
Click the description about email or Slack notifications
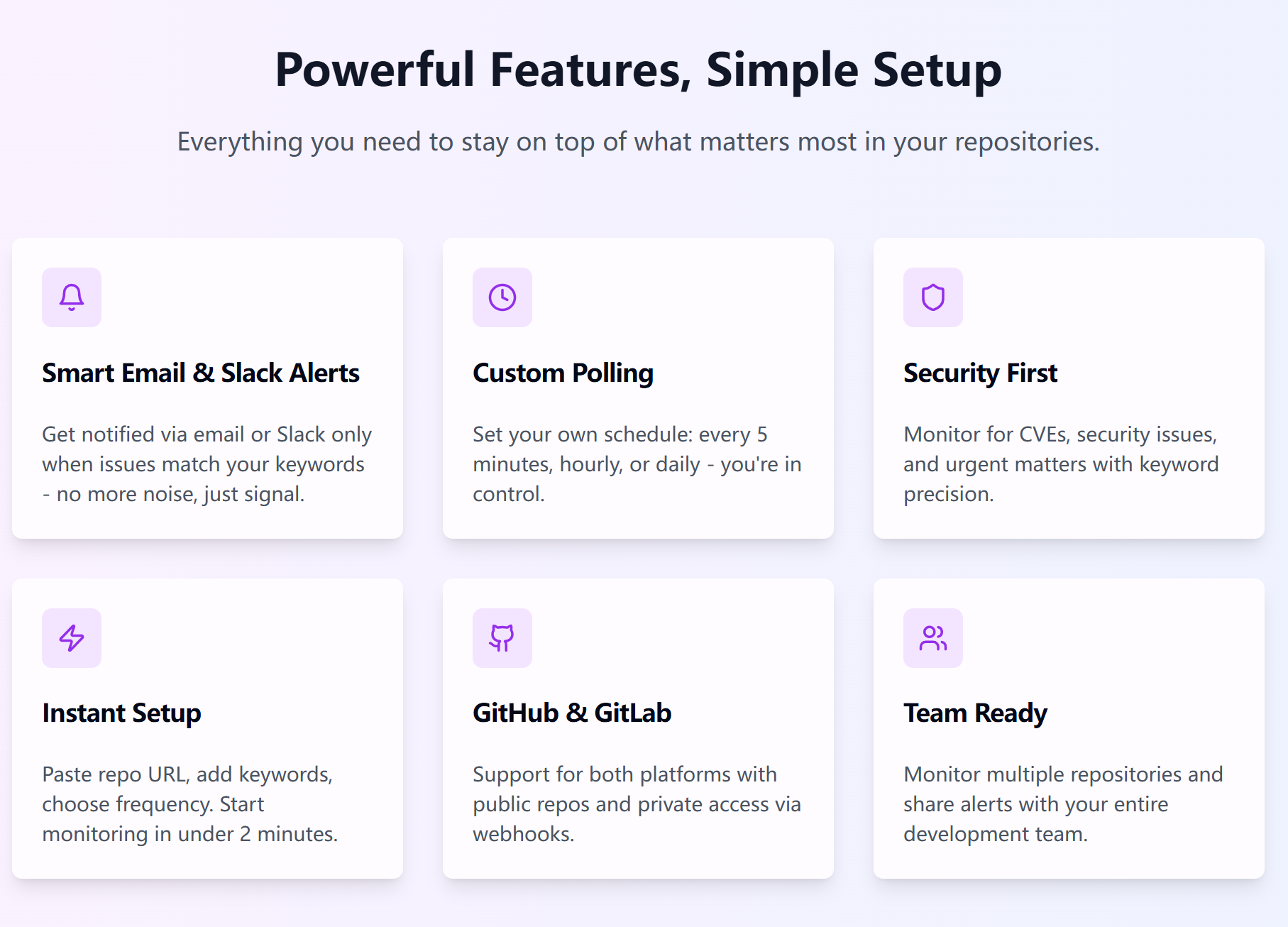(207, 464)
